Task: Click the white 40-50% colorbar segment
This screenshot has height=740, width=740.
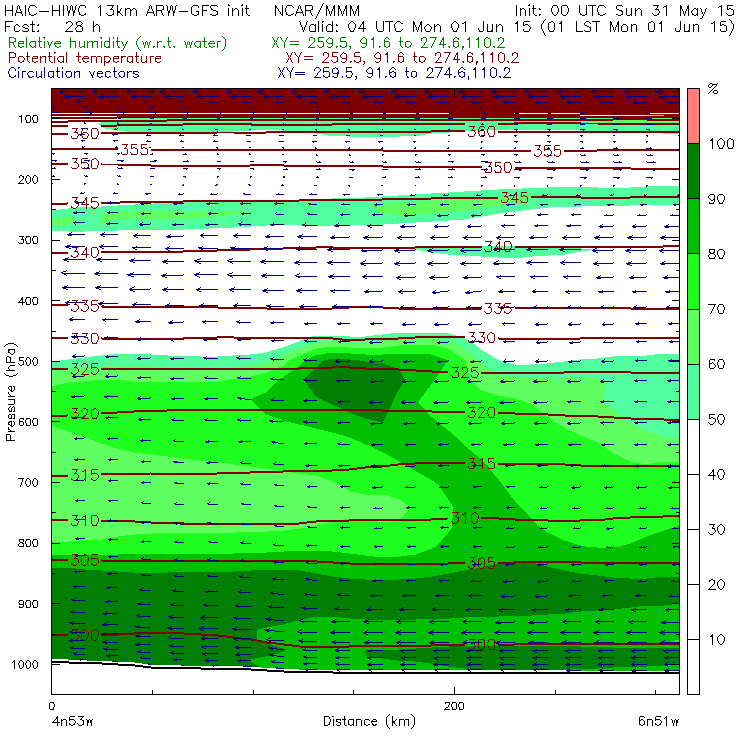Action: click(693, 446)
